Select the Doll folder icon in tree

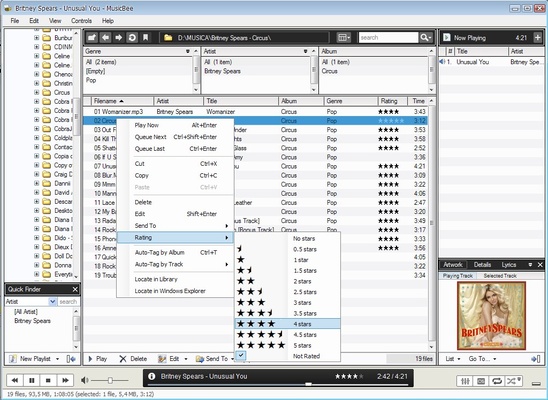click(x=46, y=256)
